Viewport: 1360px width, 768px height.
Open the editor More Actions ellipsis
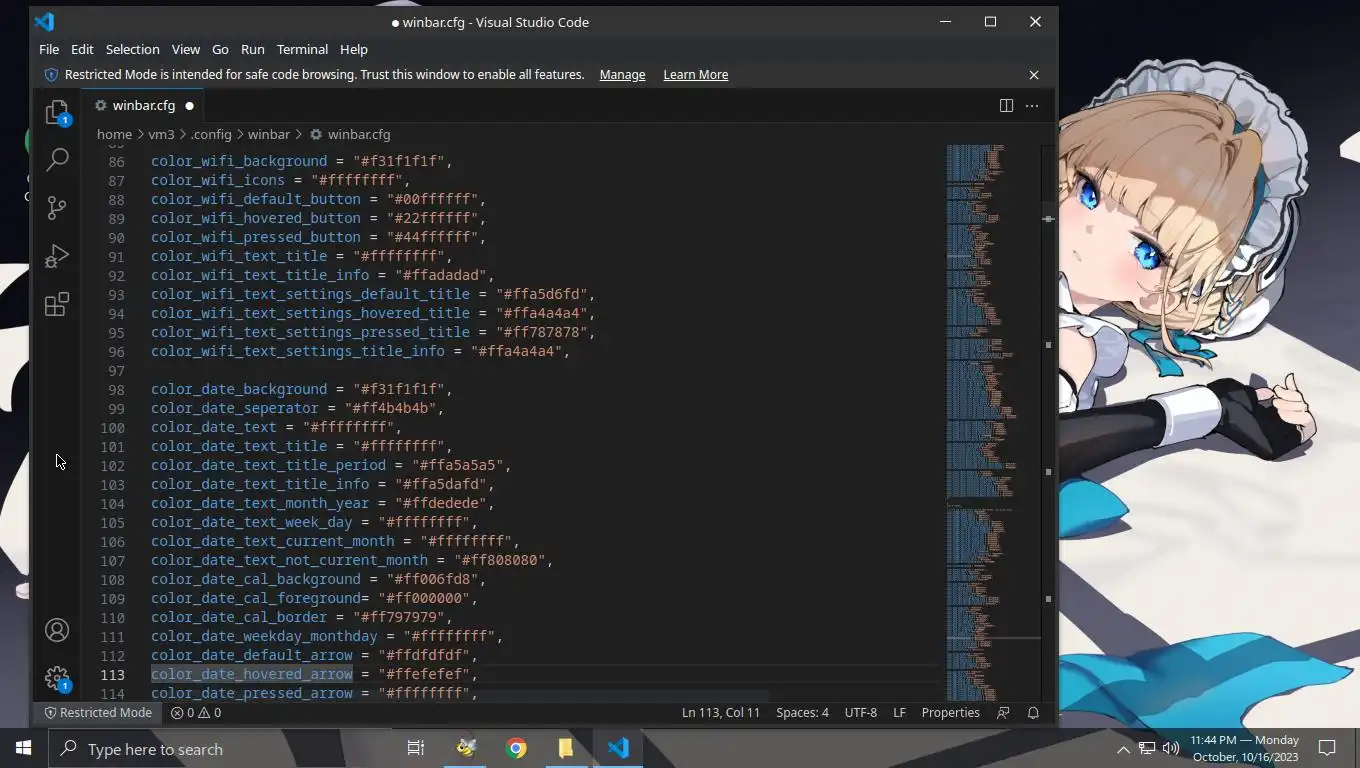(x=1032, y=105)
